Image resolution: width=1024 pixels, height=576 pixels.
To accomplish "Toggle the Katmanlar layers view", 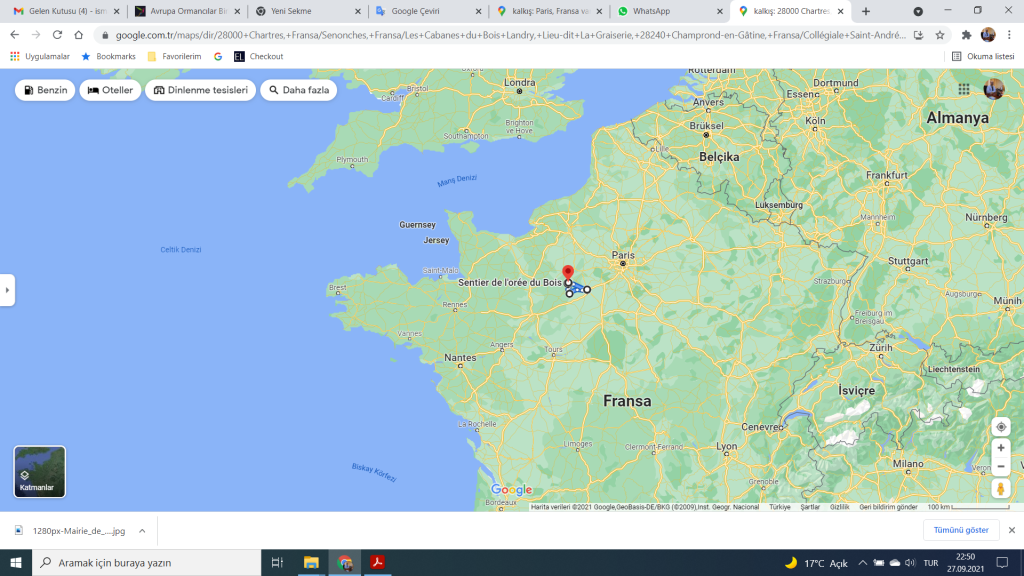I will 40,472.
